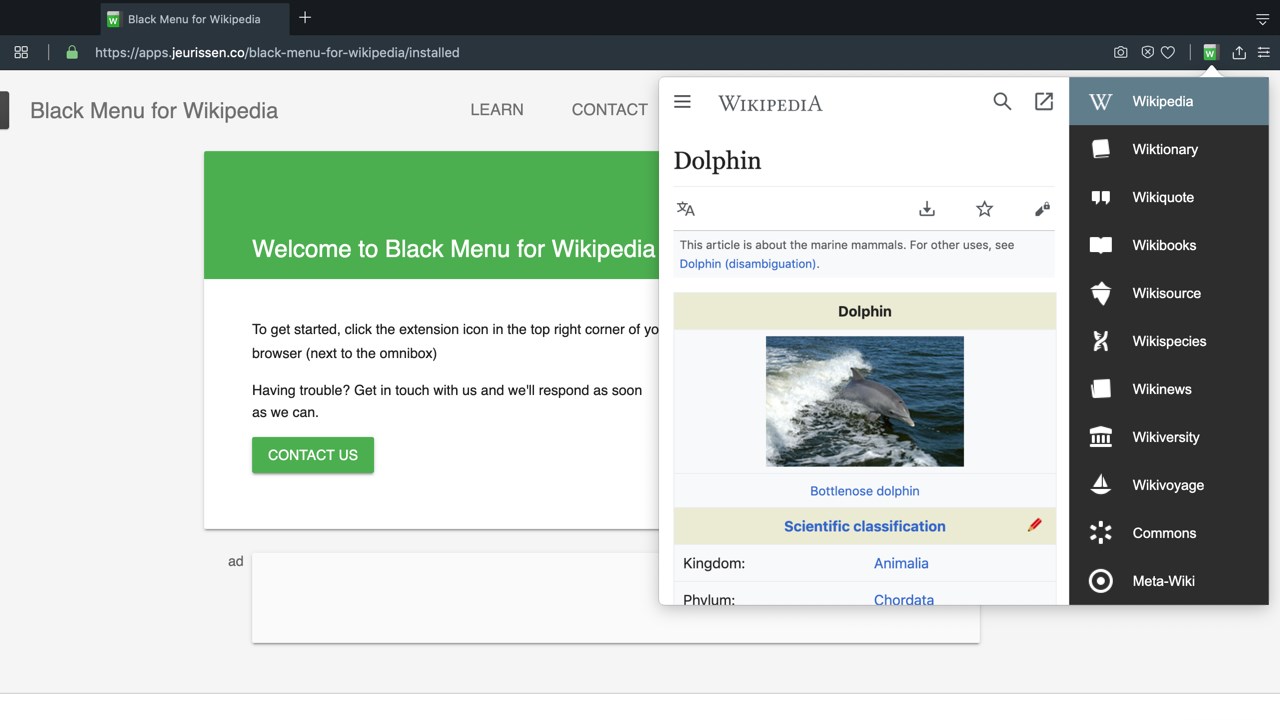Click the Wikipedia W icon in sidebar
The image size is (1280, 720).
tap(1101, 101)
